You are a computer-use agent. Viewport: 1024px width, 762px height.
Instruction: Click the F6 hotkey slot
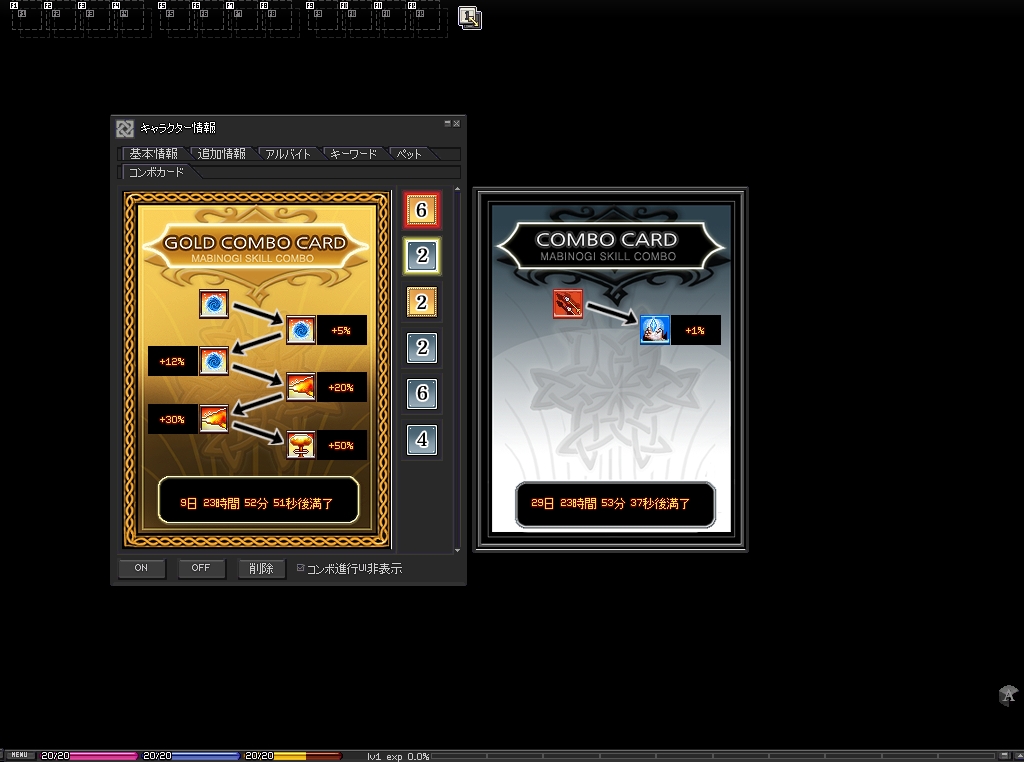click(x=208, y=17)
